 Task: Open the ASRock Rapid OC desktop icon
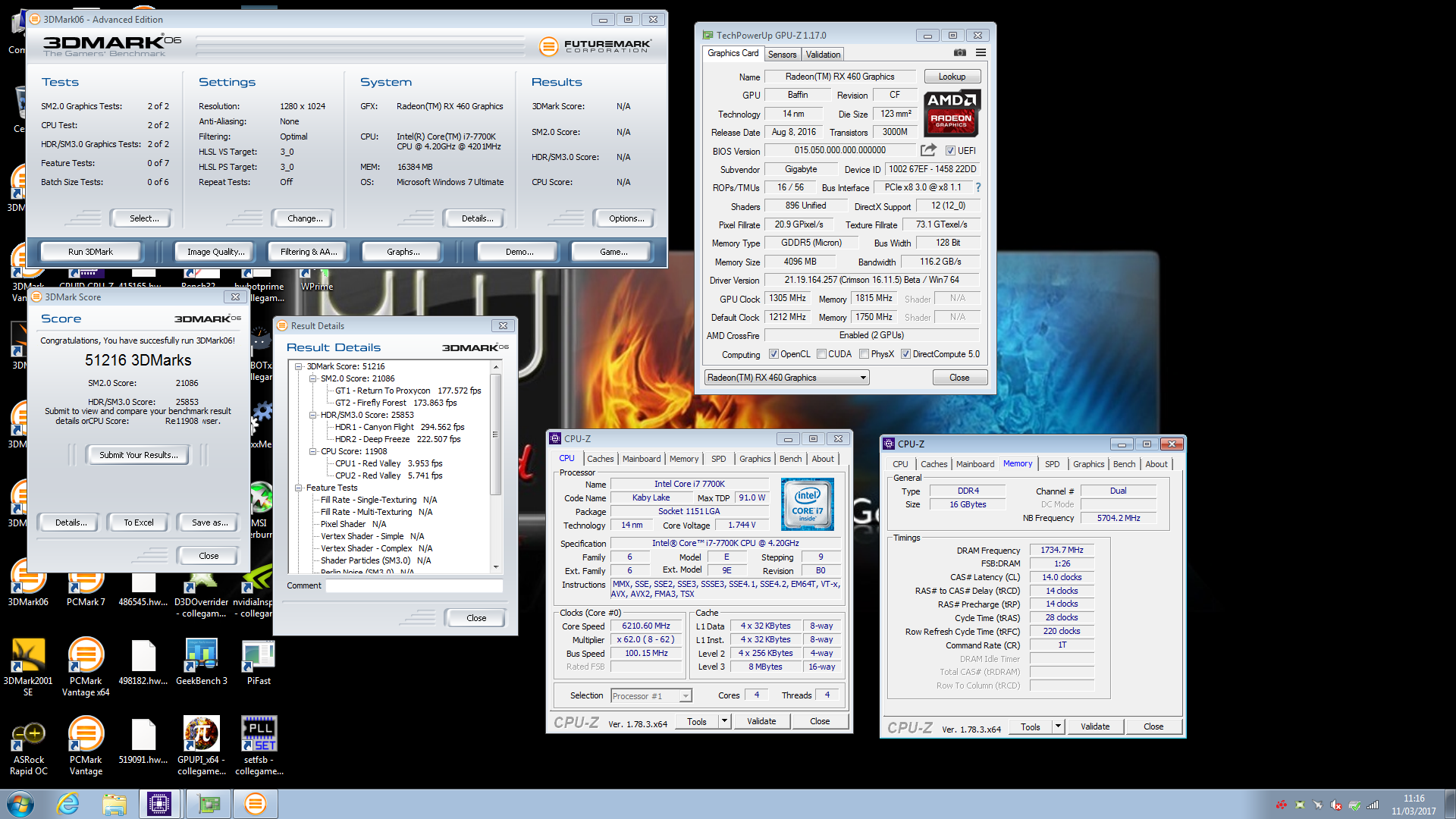28,747
